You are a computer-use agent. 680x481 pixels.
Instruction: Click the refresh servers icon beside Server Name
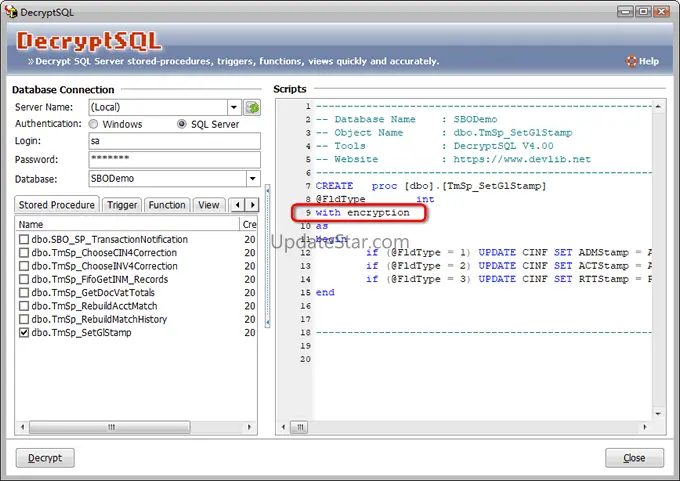click(x=252, y=107)
